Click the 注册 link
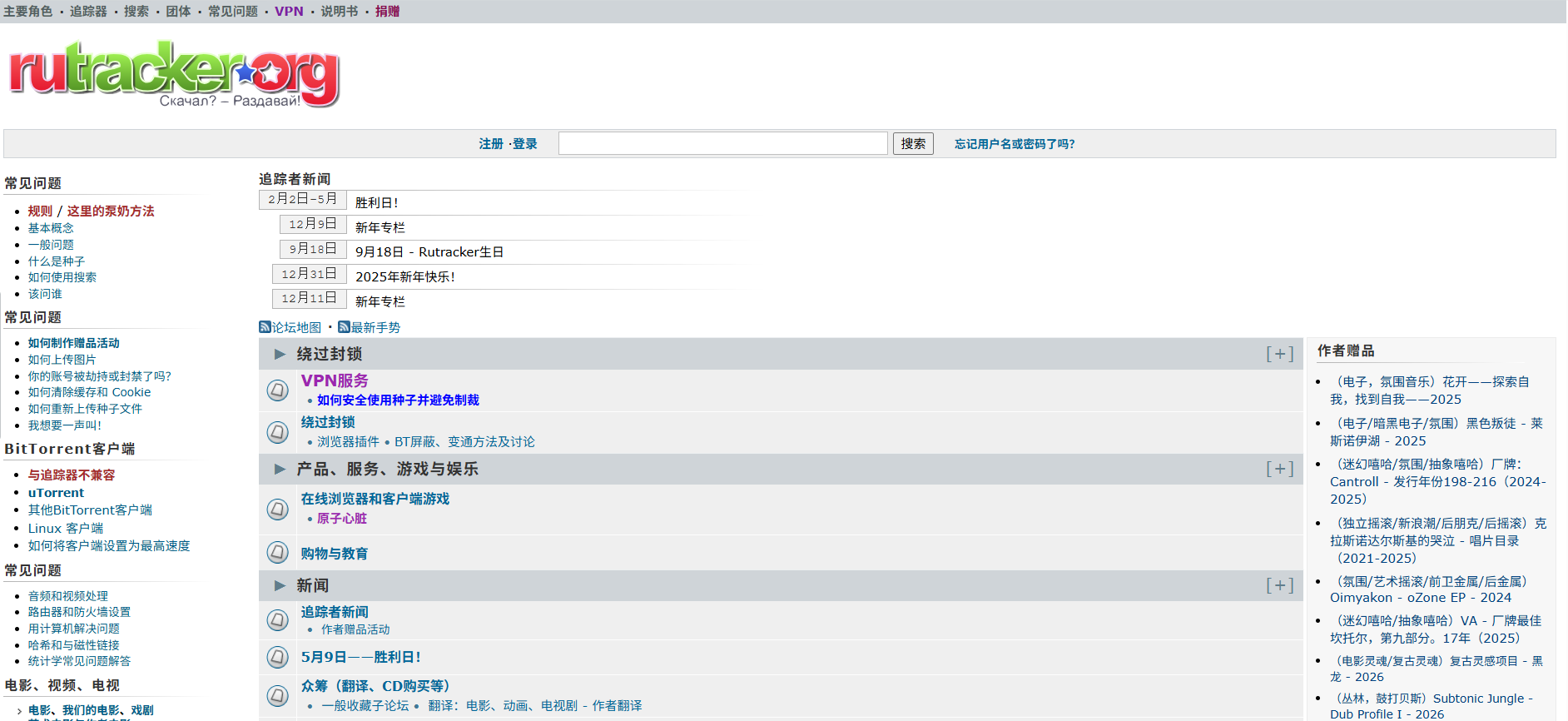The width and height of the screenshot is (1568, 721). click(x=491, y=144)
